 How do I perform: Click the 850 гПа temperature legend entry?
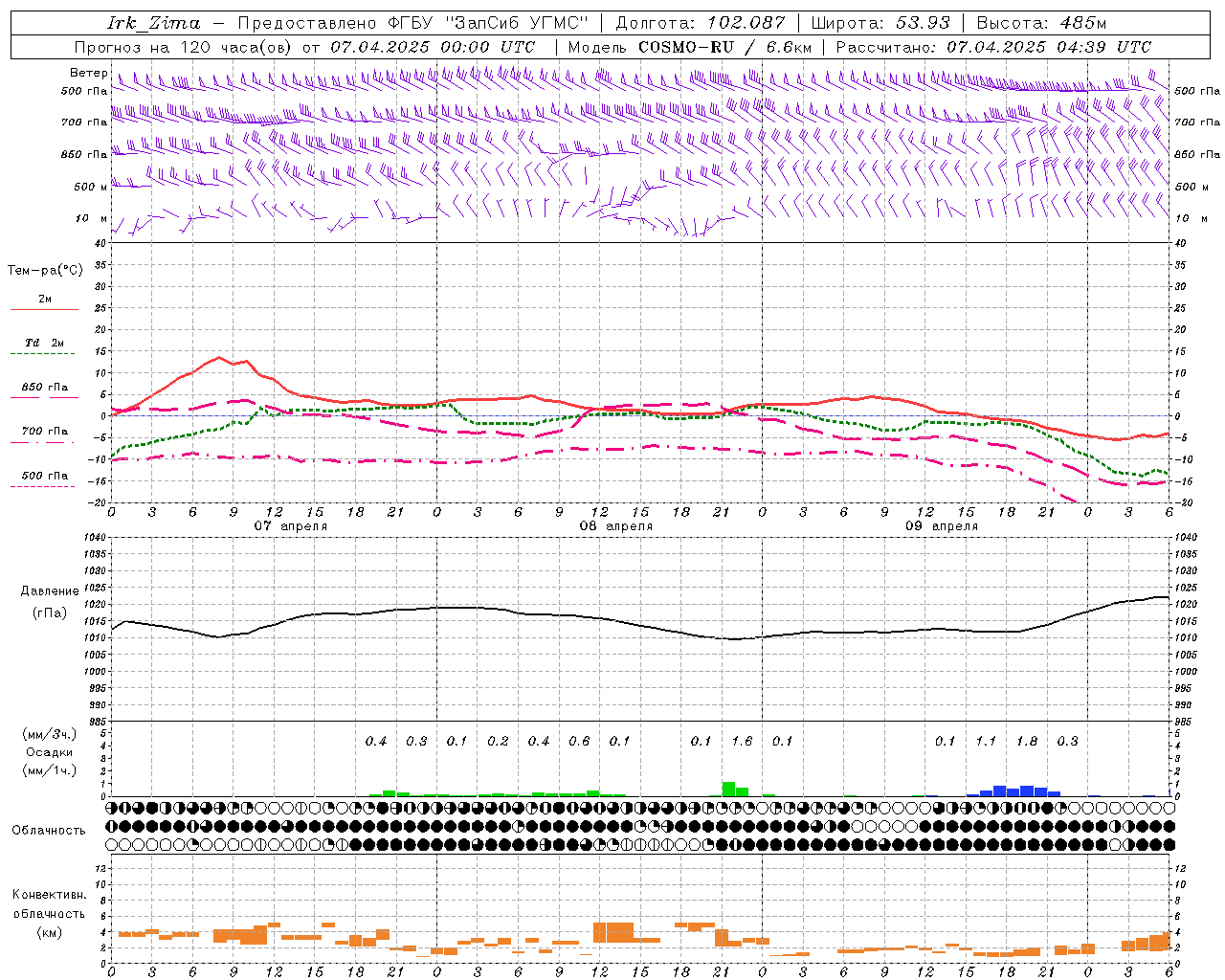45,388
